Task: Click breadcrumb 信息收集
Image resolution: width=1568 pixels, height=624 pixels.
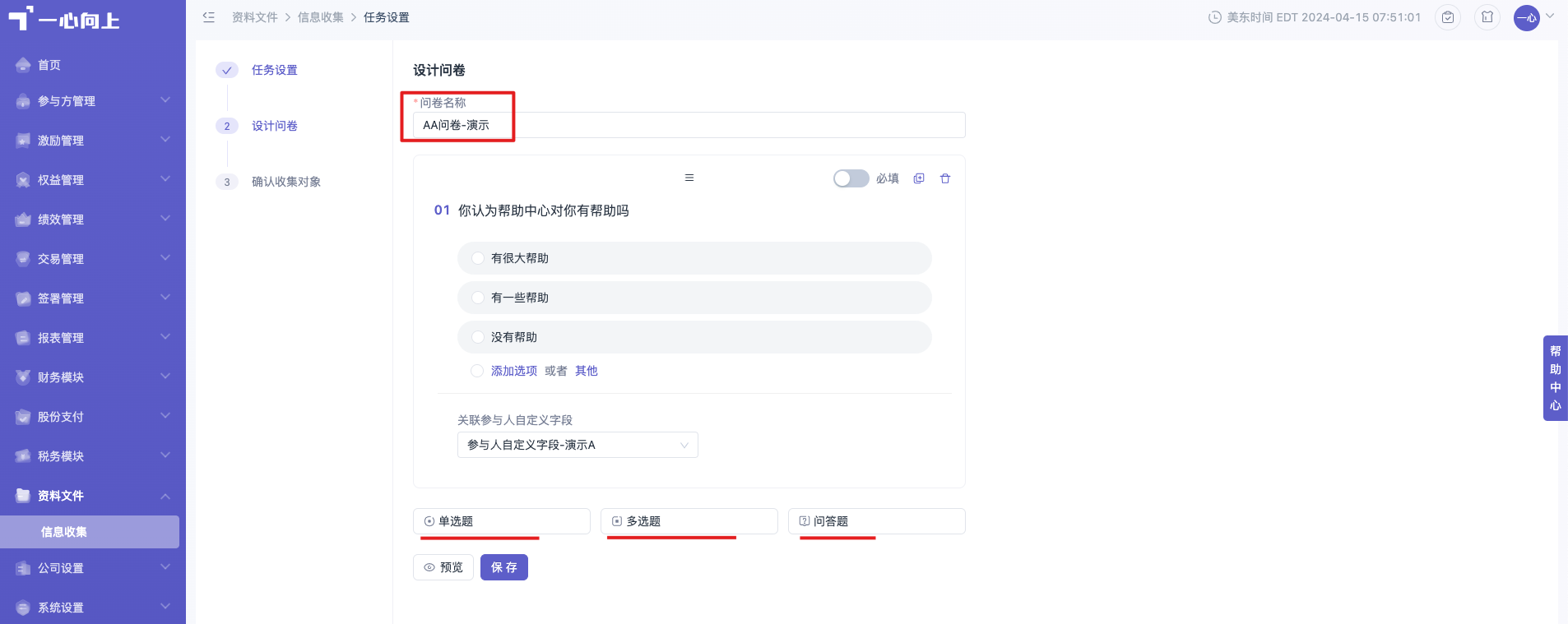Action: click(x=321, y=17)
